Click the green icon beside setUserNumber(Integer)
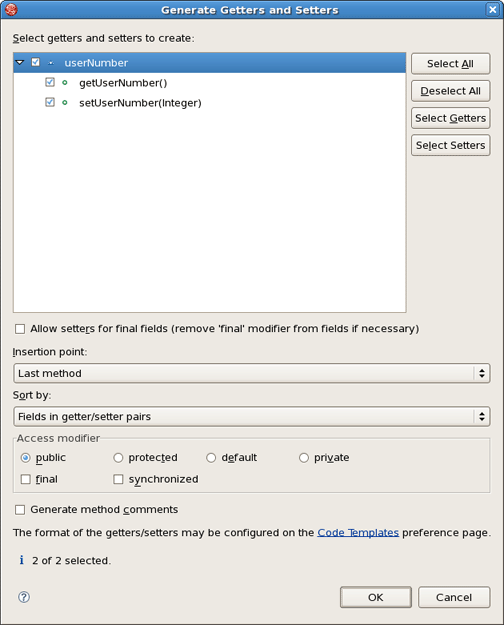 65,102
